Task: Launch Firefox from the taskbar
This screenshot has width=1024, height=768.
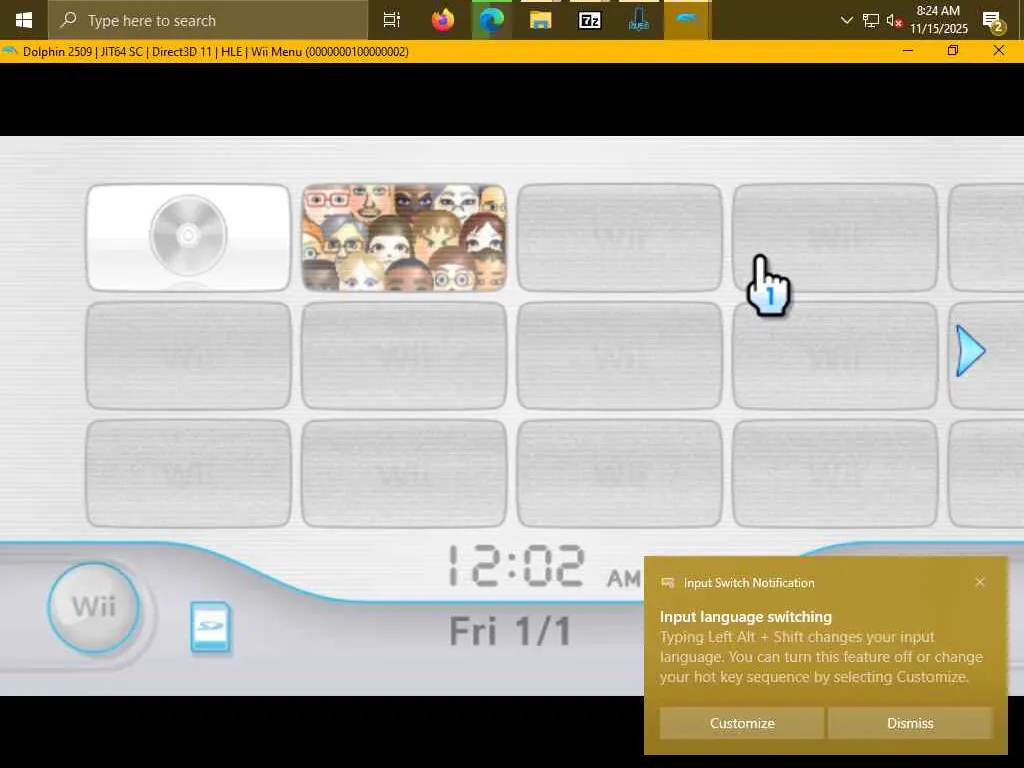Action: click(x=443, y=20)
